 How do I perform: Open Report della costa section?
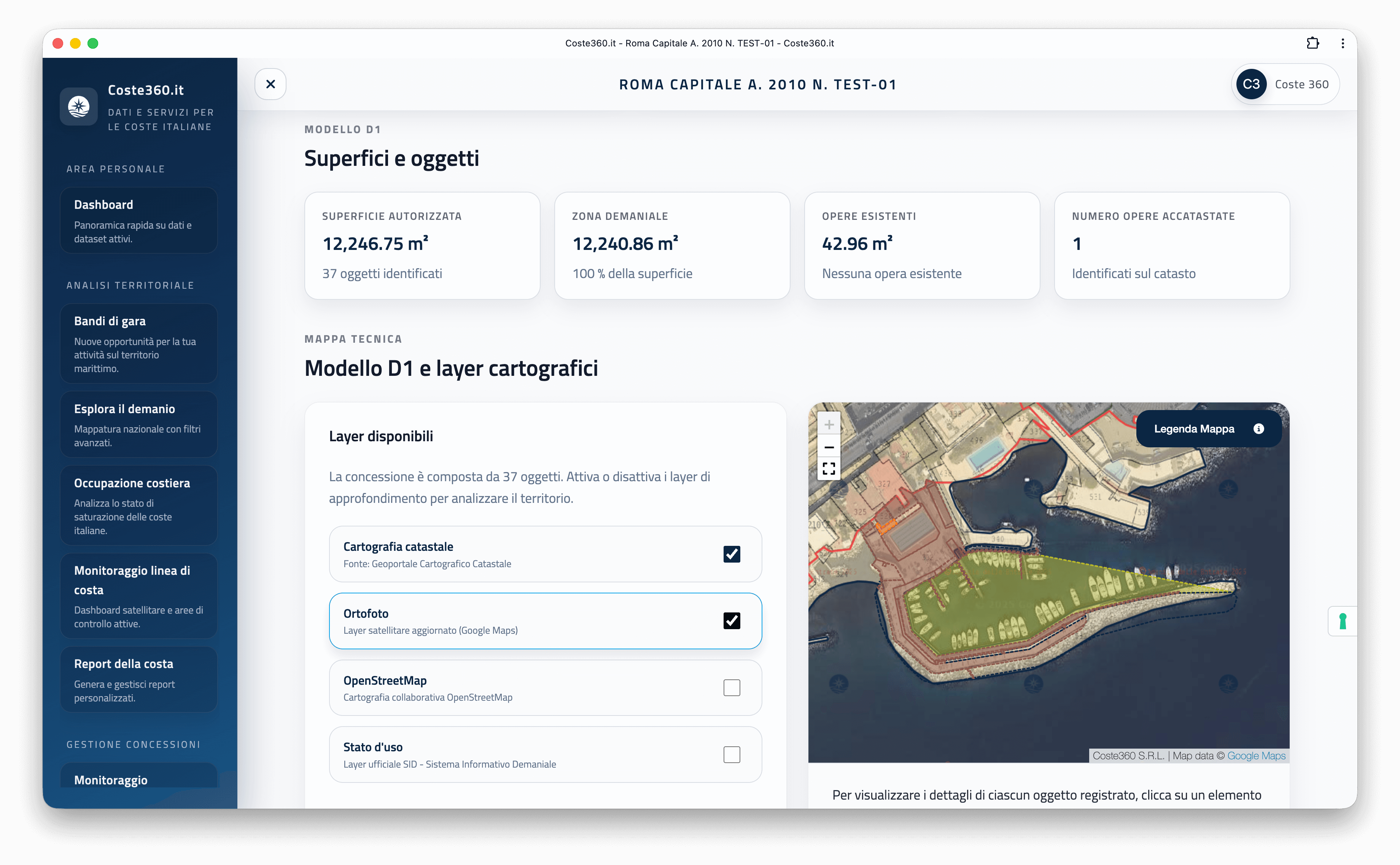click(x=138, y=679)
